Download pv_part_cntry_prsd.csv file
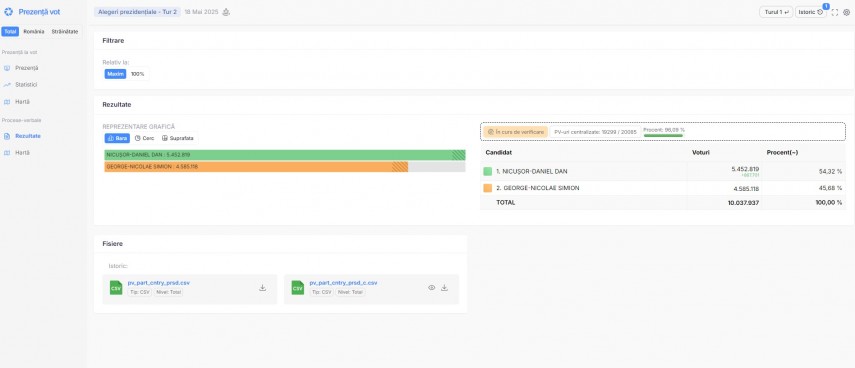The height and width of the screenshot is (368, 855). coord(262,288)
